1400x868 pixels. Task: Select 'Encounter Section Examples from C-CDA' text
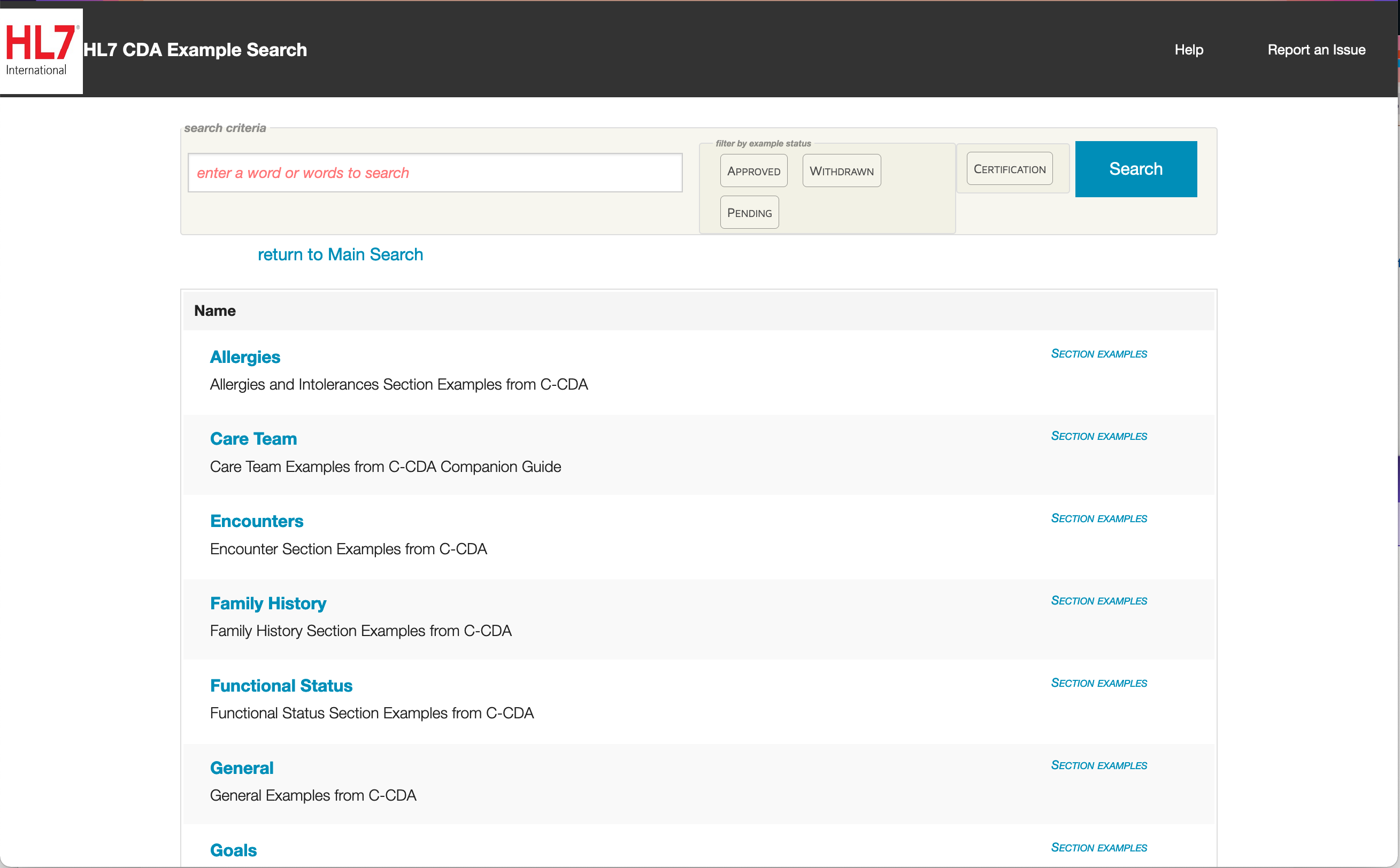click(x=349, y=549)
